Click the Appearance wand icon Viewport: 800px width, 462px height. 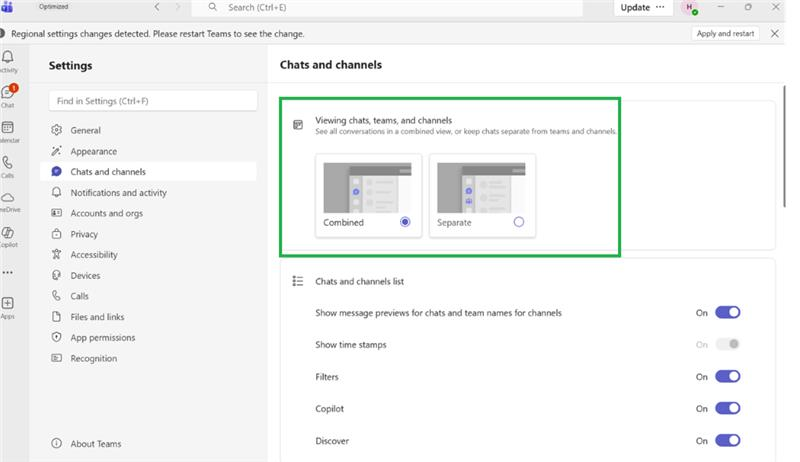point(57,151)
